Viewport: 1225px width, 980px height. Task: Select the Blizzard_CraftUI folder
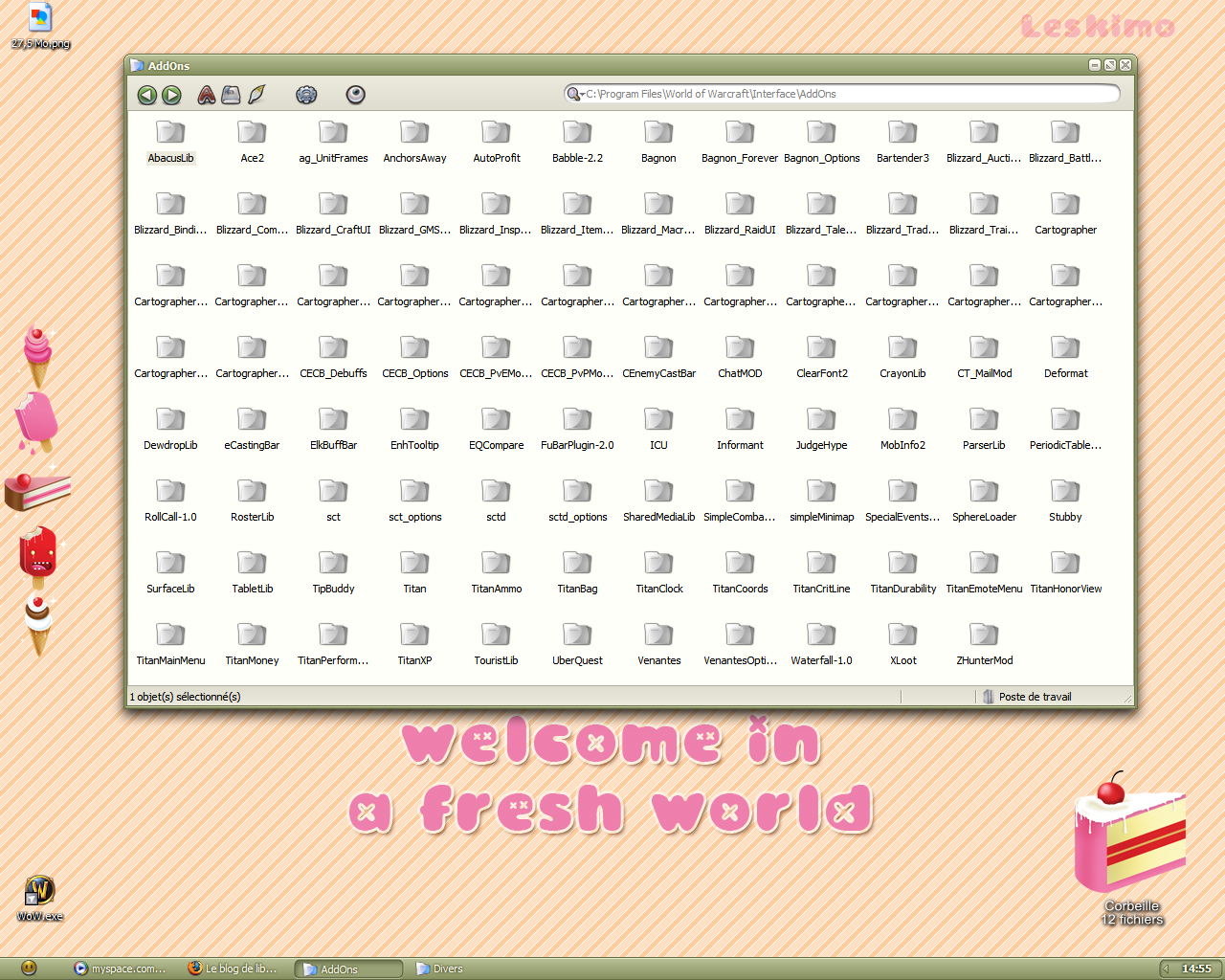[333, 214]
